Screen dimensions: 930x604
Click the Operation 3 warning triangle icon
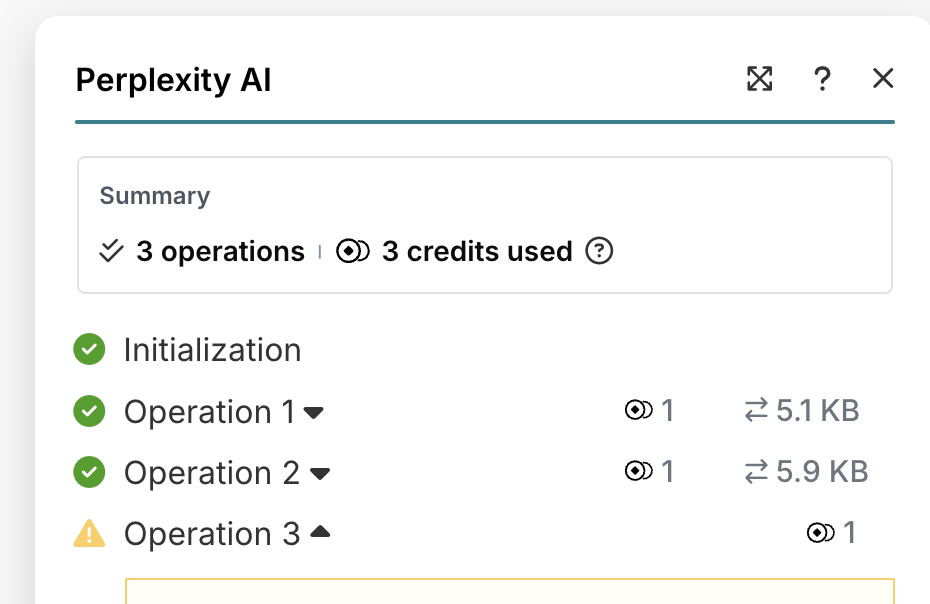point(90,534)
